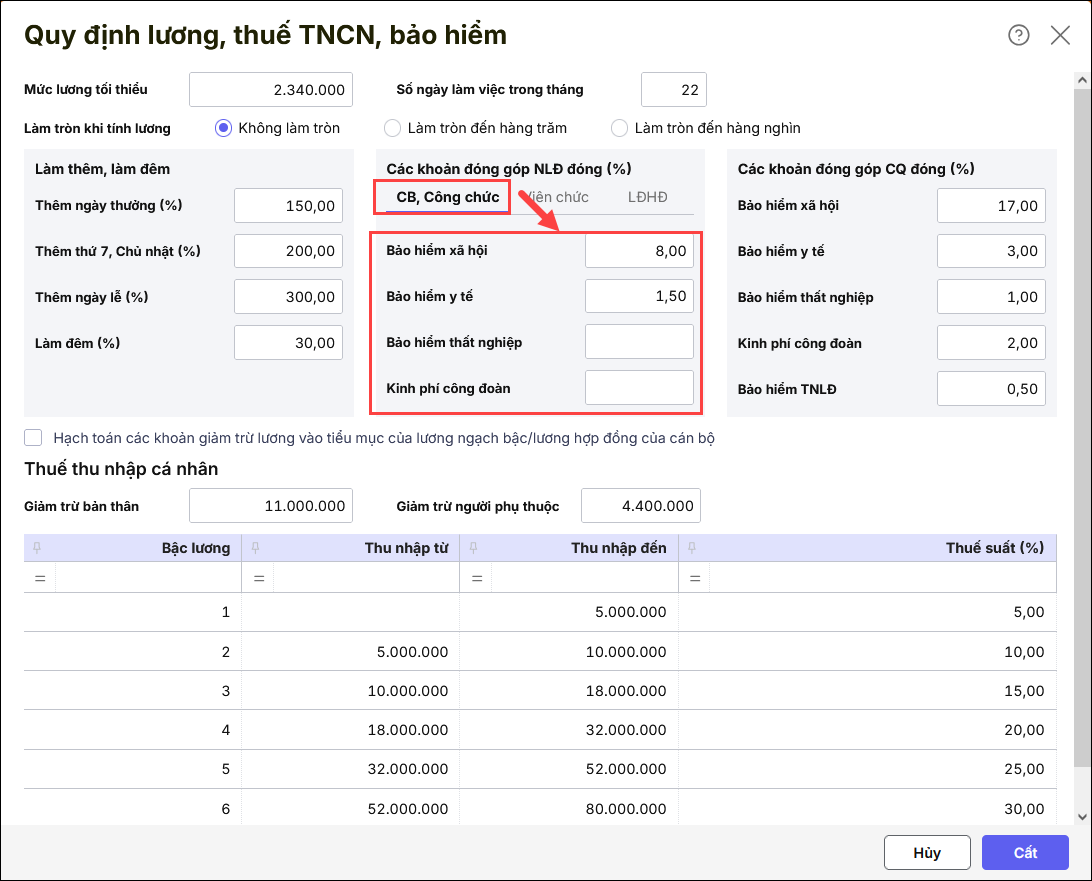Pin the Thuế suất (%) column
Viewport: 1092px width, 881px height.
(x=692, y=547)
